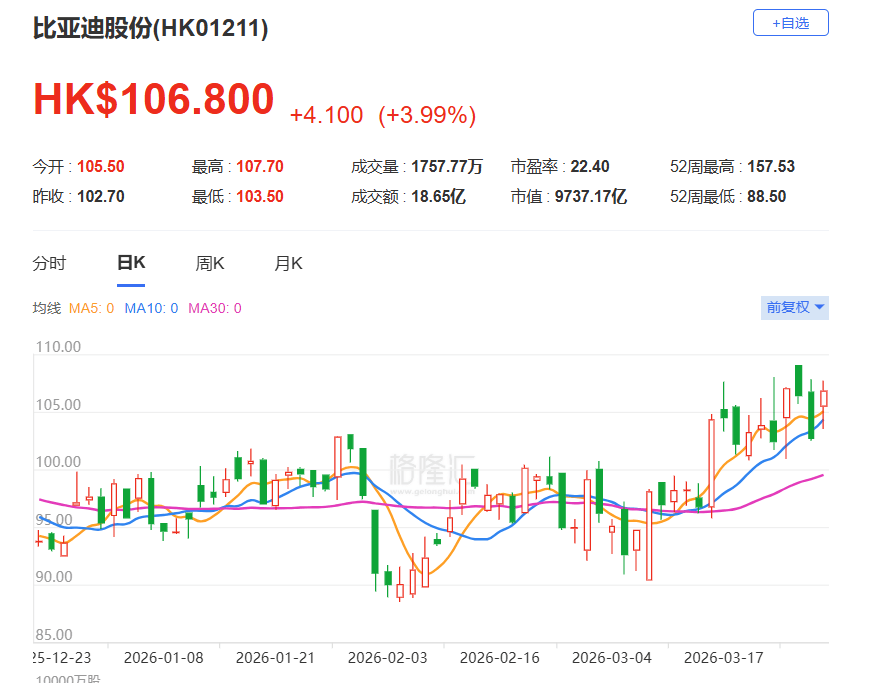Switch to the 分时 intraday tab
The height and width of the screenshot is (683, 870).
click(x=48, y=262)
